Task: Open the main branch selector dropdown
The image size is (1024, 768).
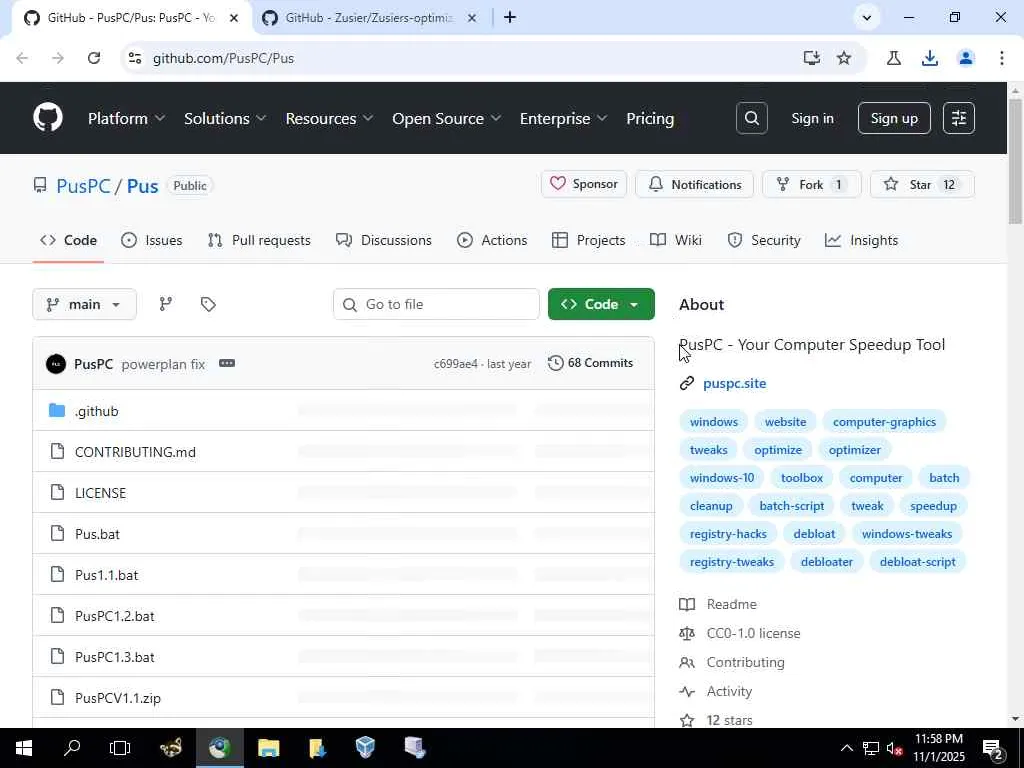Action: pyautogui.click(x=84, y=304)
